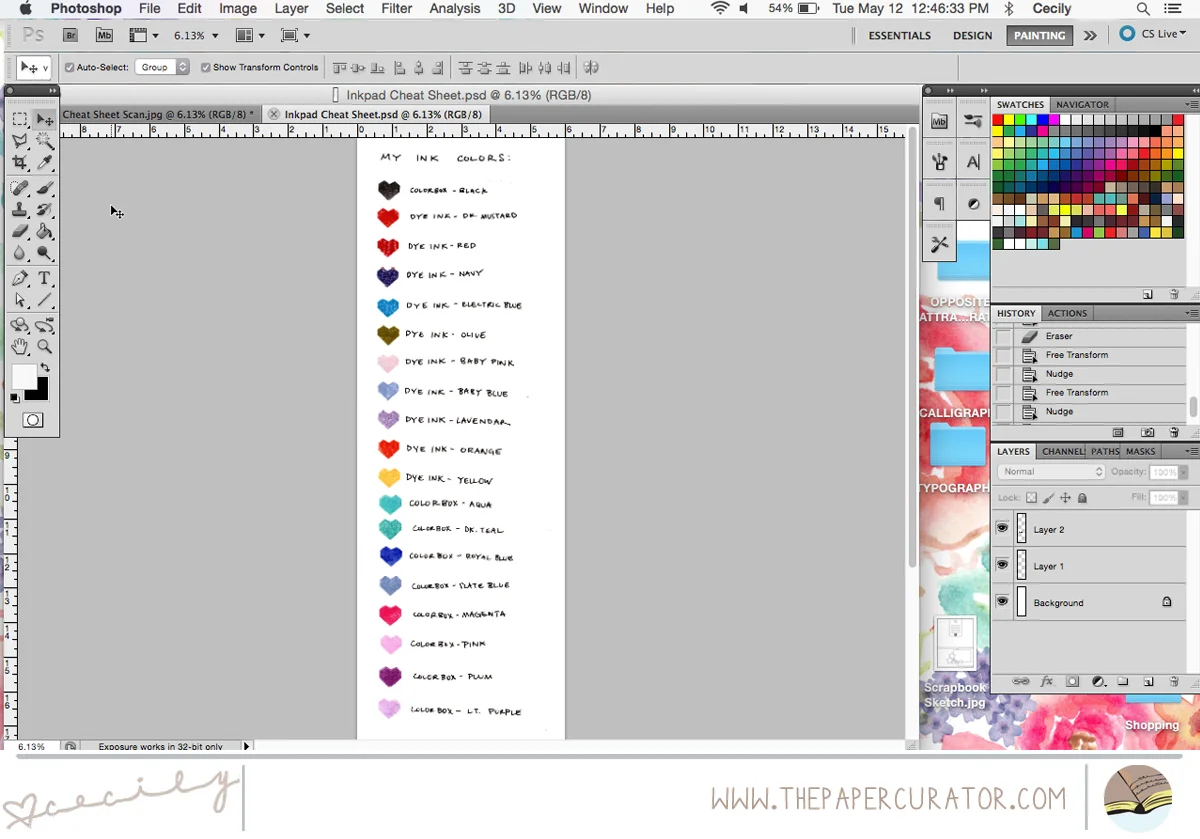Switch to the Channels tab
1200x839 pixels.
(x=1062, y=452)
